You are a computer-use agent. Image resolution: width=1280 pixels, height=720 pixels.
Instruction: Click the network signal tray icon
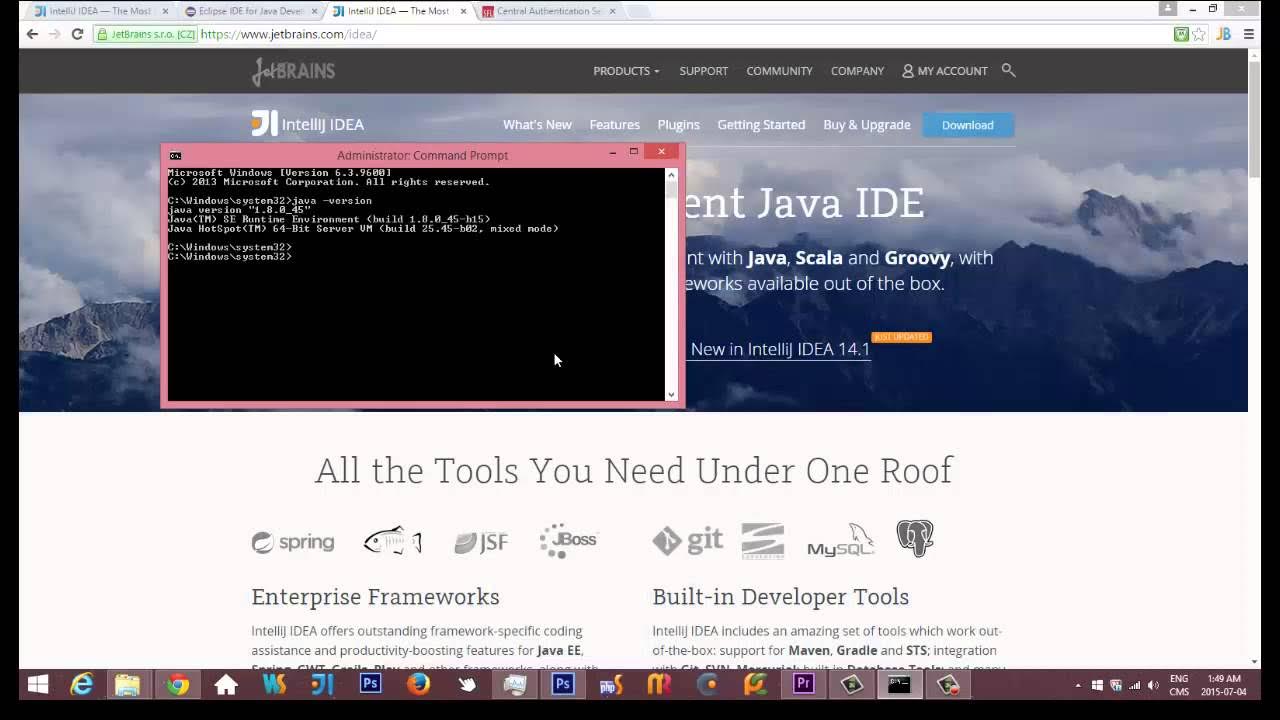point(1135,685)
